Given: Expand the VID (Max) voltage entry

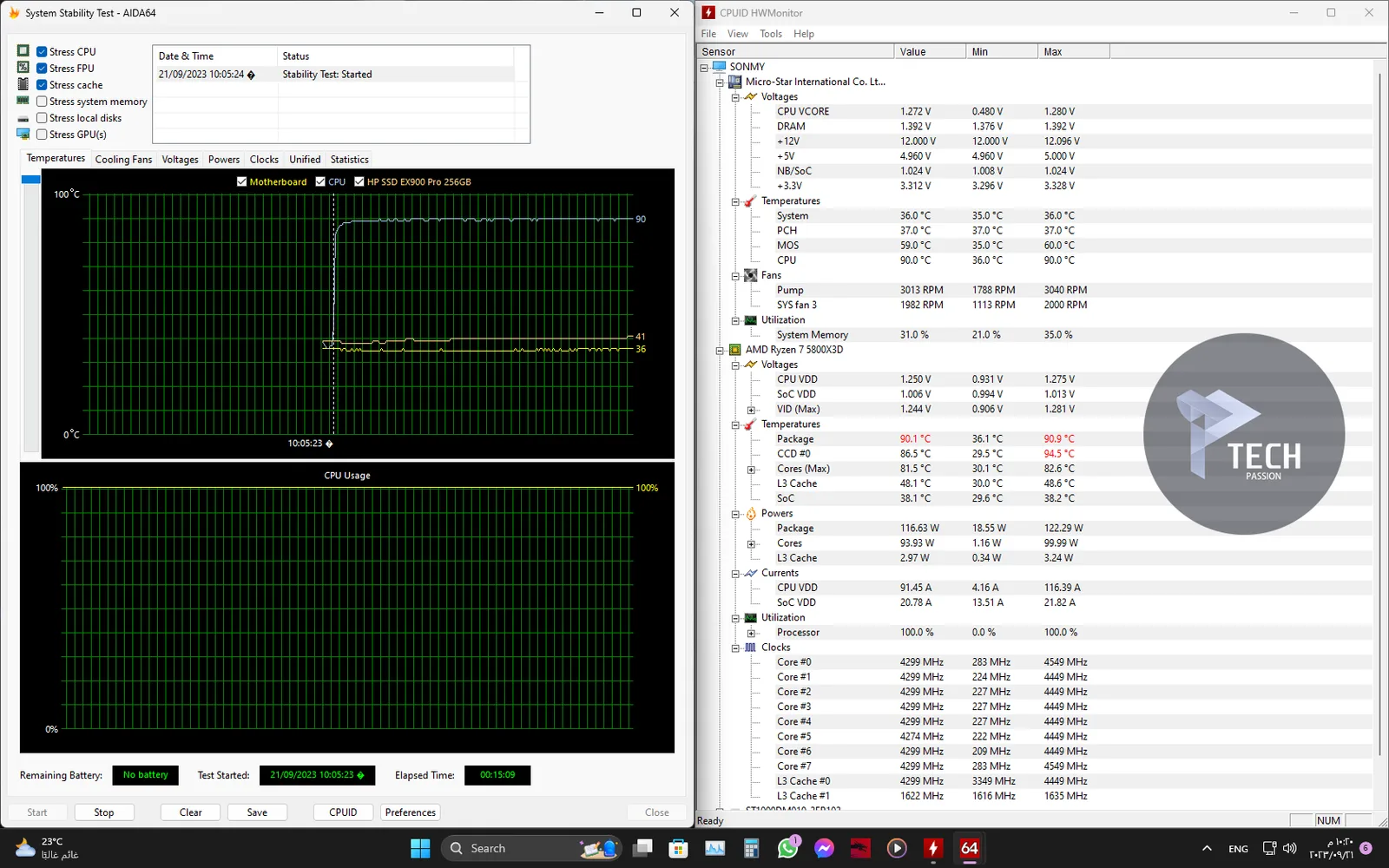Looking at the screenshot, I should [751, 410].
